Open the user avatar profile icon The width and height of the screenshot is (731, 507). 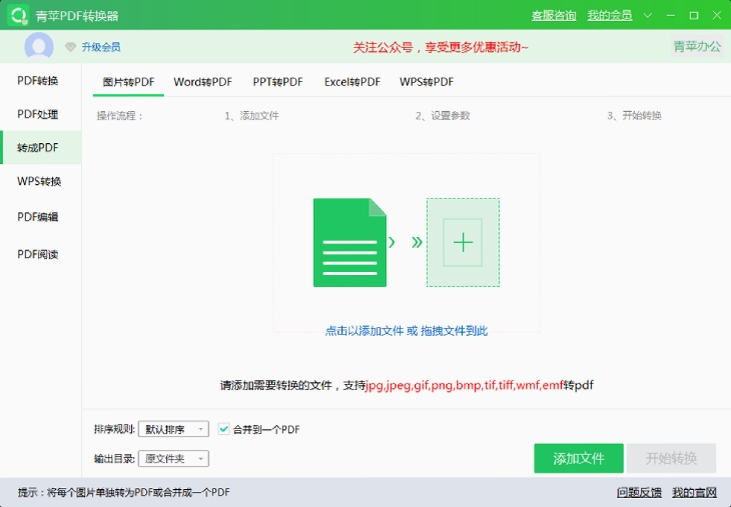click(x=39, y=46)
